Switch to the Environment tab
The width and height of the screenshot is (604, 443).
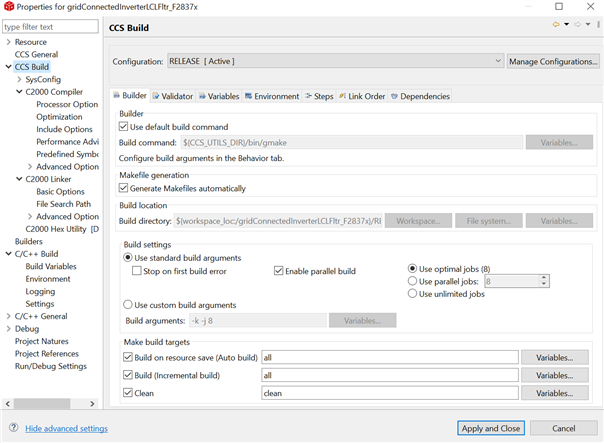pos(270,96)
